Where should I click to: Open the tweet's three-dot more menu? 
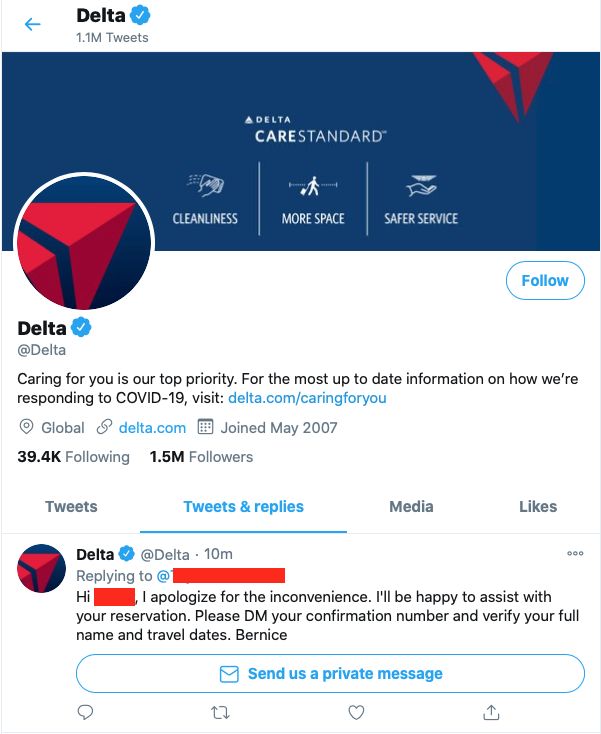click(575, 553)
